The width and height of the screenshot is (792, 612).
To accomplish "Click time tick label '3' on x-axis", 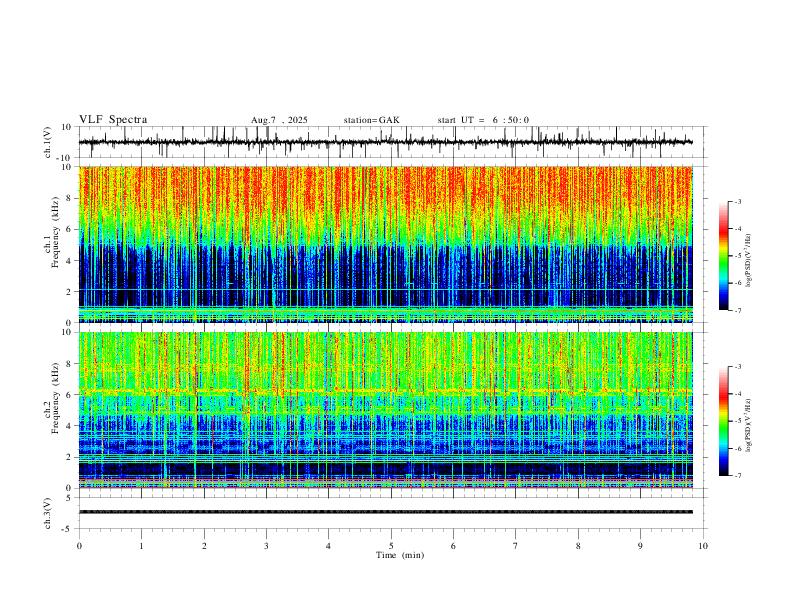I will [266, 546].
